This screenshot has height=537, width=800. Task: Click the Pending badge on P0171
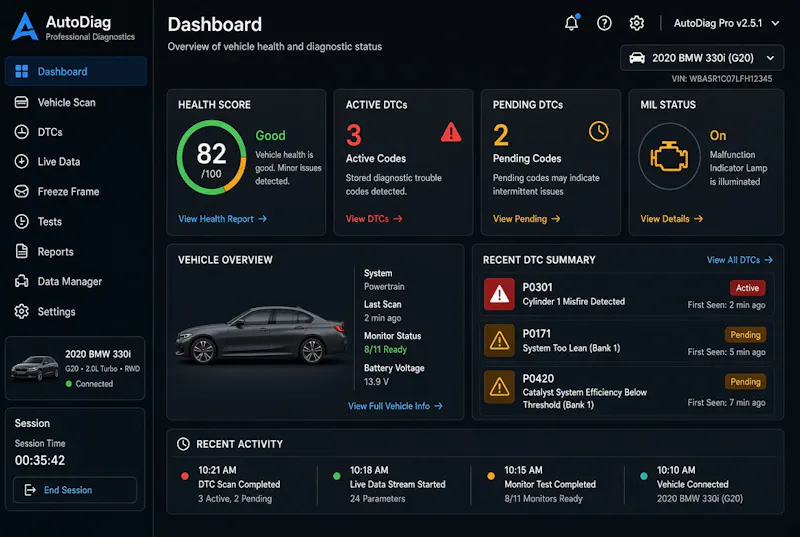pos(745,335)
